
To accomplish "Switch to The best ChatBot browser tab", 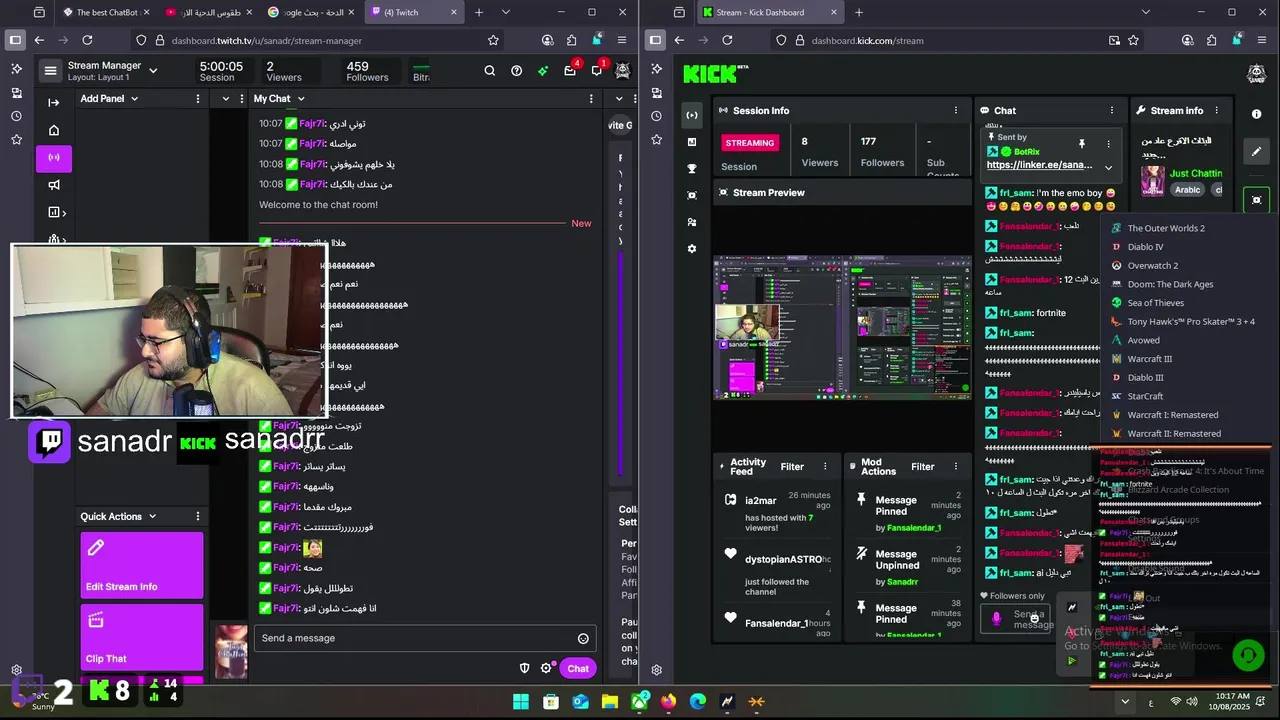I will coord(106,12).
